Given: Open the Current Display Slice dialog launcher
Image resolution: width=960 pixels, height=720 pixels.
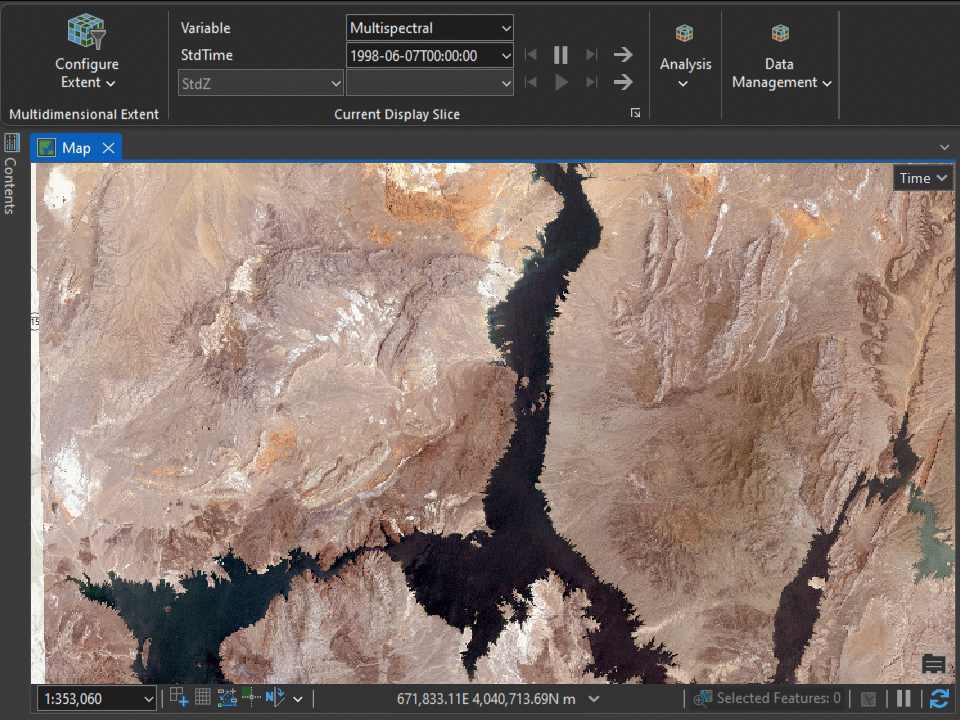Looking at the screenshot, I should coord(635,113).
